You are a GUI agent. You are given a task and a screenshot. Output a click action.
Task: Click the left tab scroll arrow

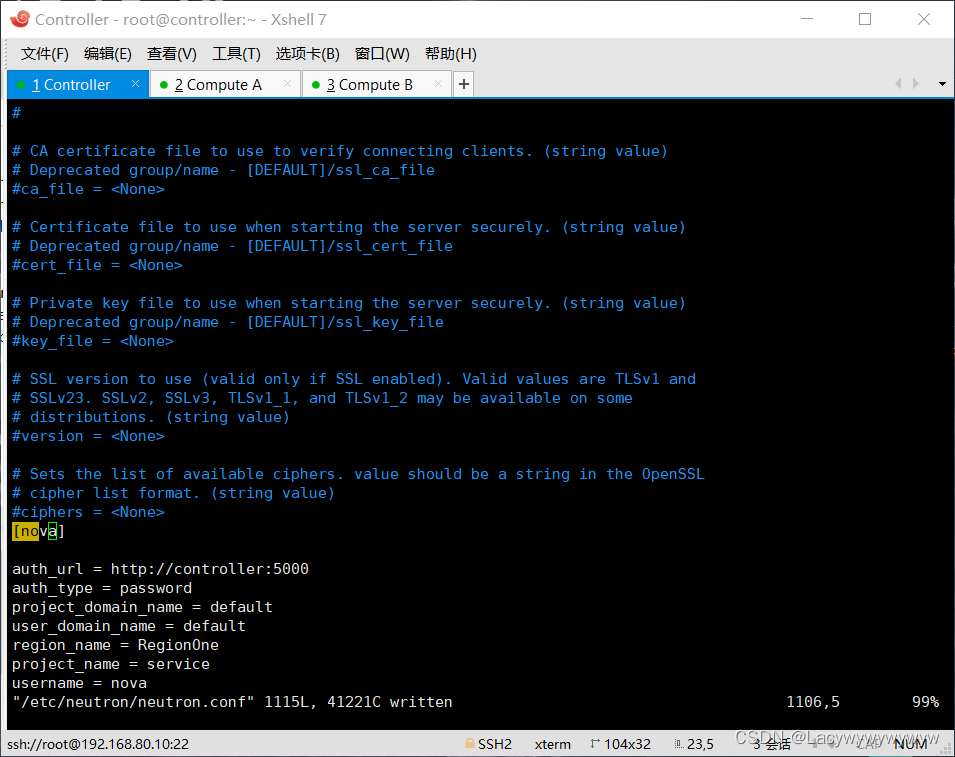click(898, 84)
